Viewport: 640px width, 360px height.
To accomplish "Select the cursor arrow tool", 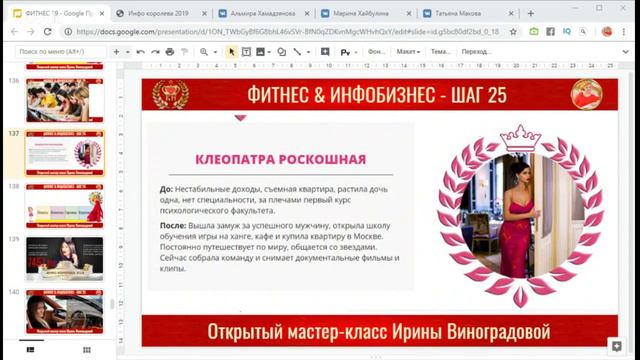I will pyautogui.click(x=231, y=52).
